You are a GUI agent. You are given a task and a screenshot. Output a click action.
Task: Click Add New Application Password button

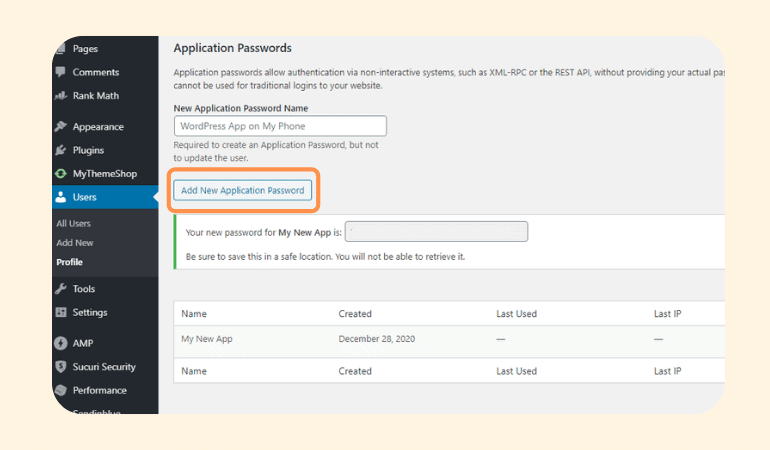(x=243, y=190)
